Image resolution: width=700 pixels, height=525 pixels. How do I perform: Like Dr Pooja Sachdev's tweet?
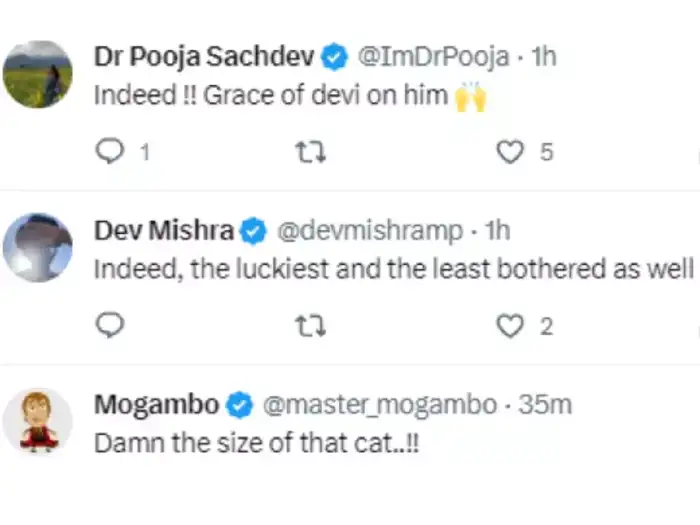(511, 152)
